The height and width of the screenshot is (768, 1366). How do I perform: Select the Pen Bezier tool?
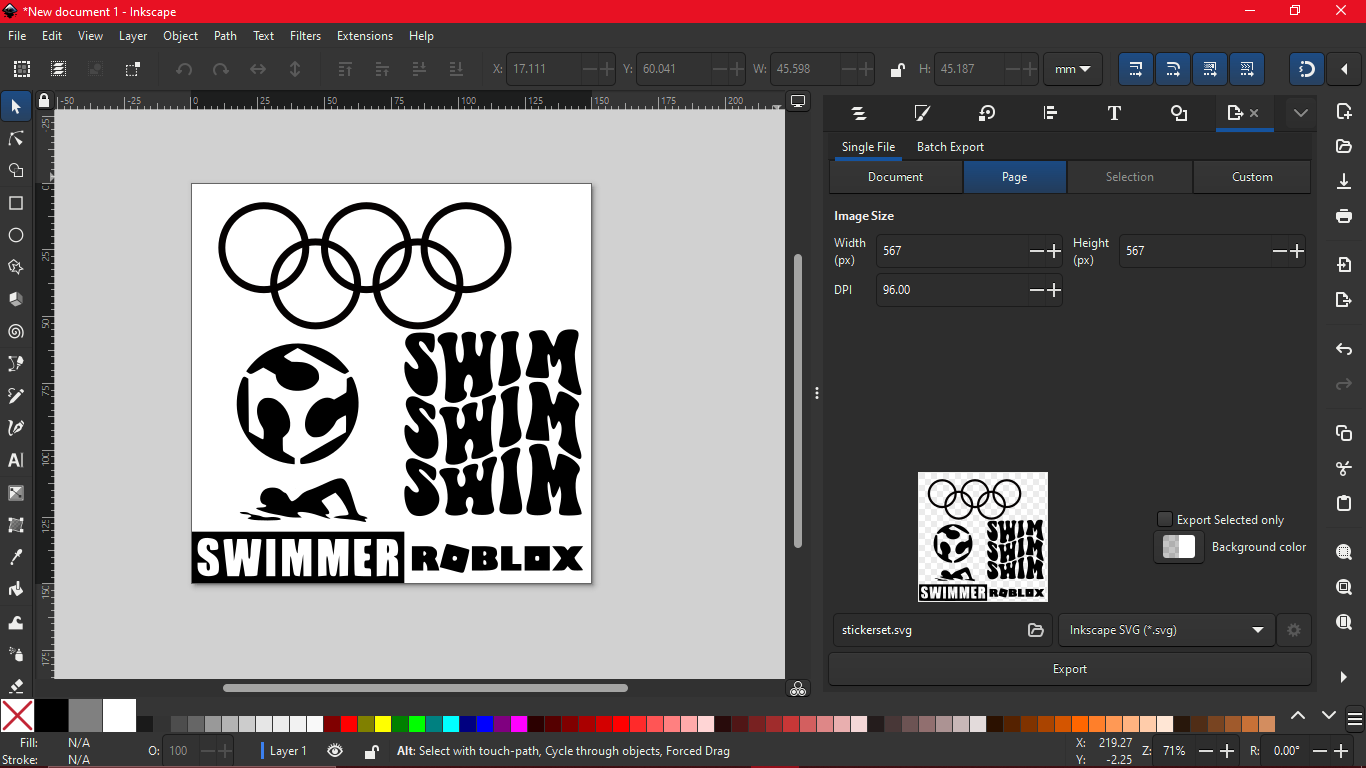(x=16, y=363)
